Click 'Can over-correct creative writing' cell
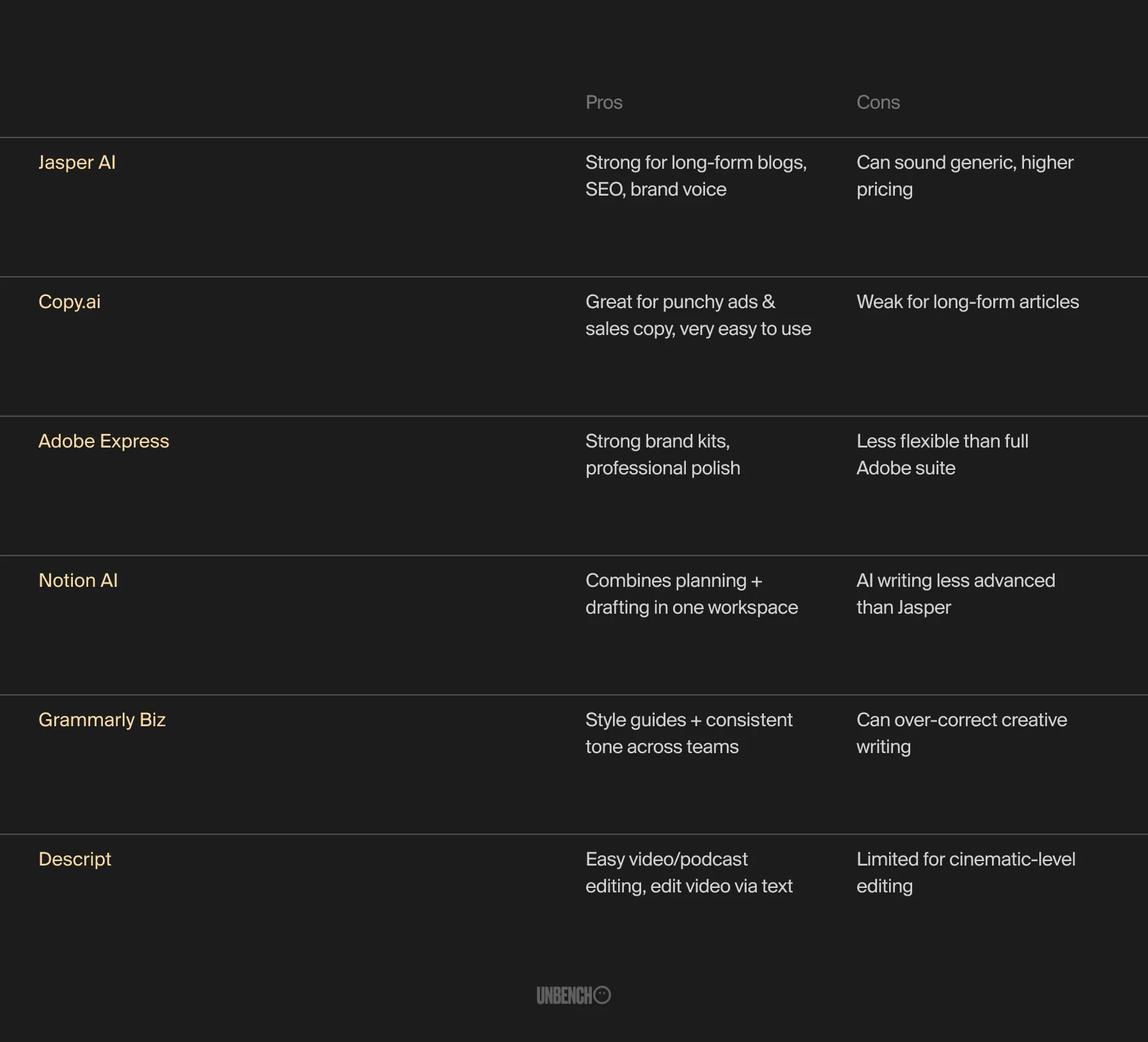 pos(961,733)
